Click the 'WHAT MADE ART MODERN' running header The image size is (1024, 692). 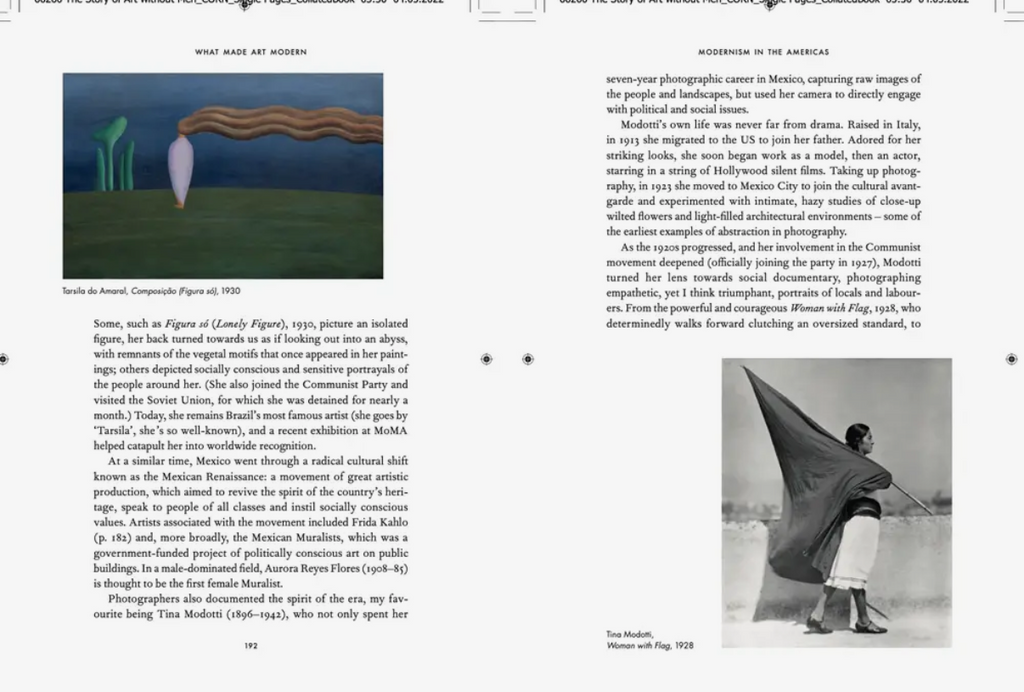pyautogui.click(x=251, y=52)
